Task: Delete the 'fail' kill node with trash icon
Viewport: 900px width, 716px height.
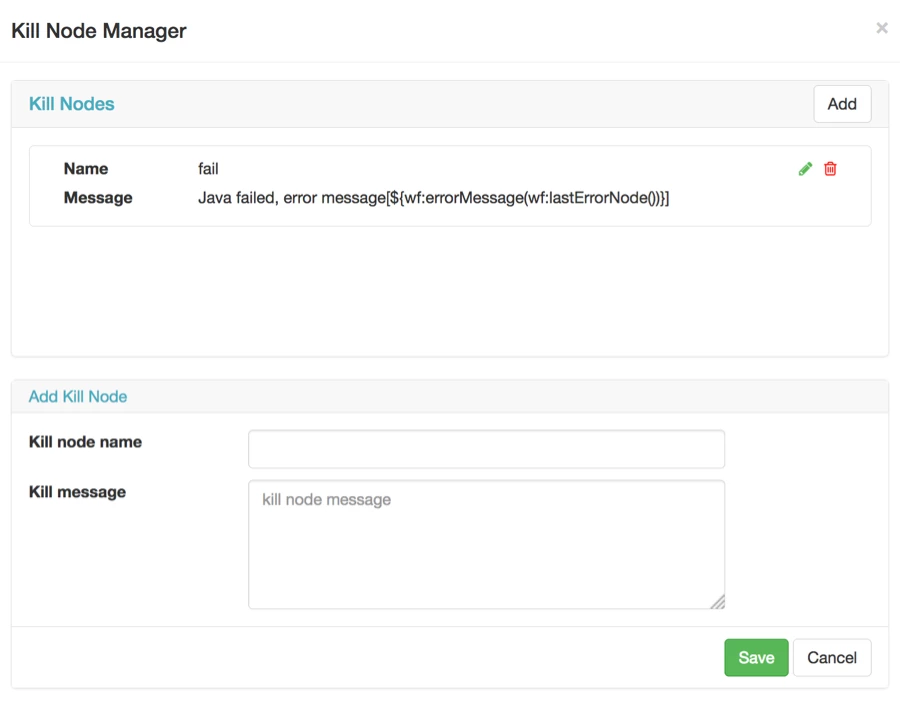Action: tap(830, 169)
